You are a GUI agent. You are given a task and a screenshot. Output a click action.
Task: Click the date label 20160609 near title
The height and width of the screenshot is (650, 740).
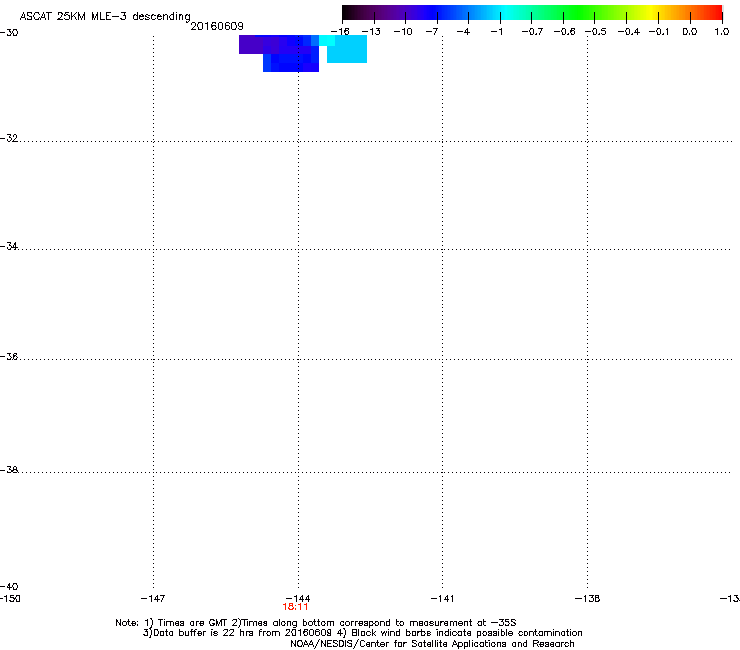tap(217, 26)
